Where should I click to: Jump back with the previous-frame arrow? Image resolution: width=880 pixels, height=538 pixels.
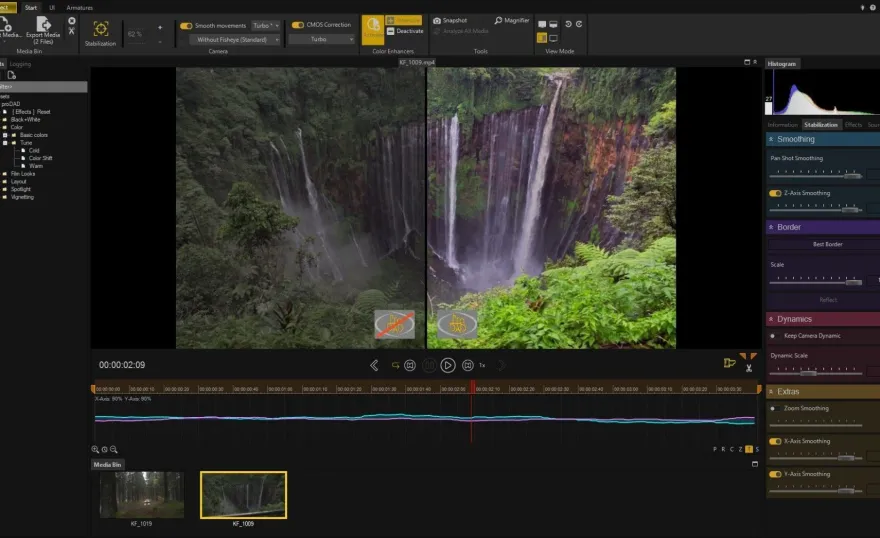pyautogui.click(x=374, y=365)
